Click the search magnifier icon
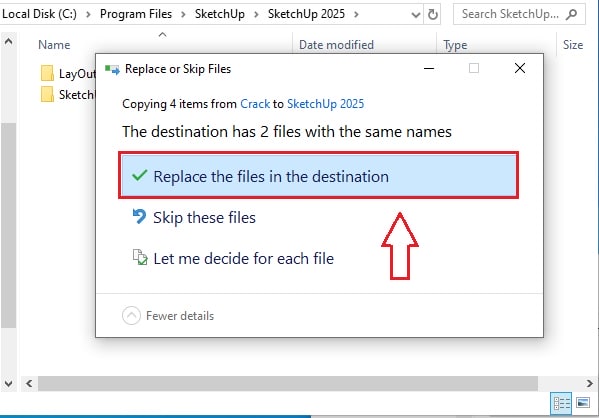Image resolution: width=599 pixels, height=418 pixels. (x=571, y=15)
